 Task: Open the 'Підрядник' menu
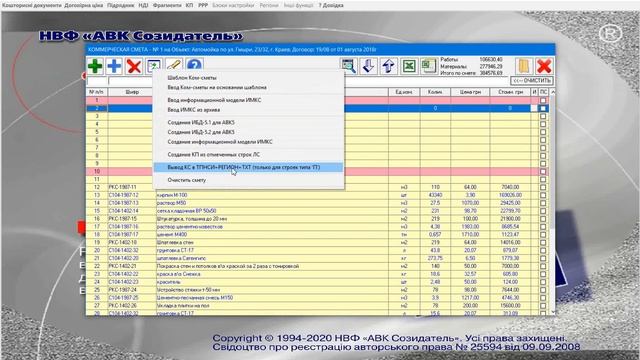(x=120, y=5)
